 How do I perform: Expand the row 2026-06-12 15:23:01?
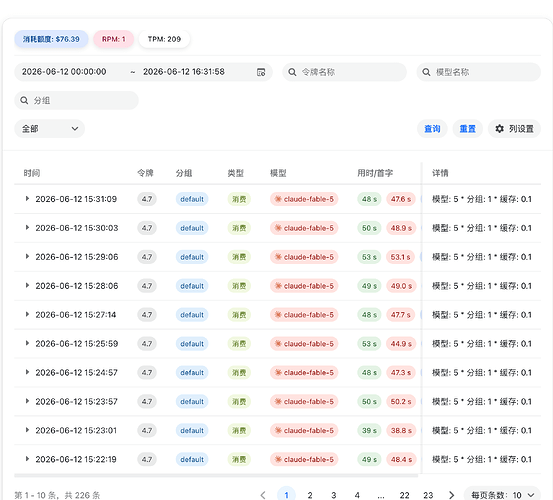(27, 430)
